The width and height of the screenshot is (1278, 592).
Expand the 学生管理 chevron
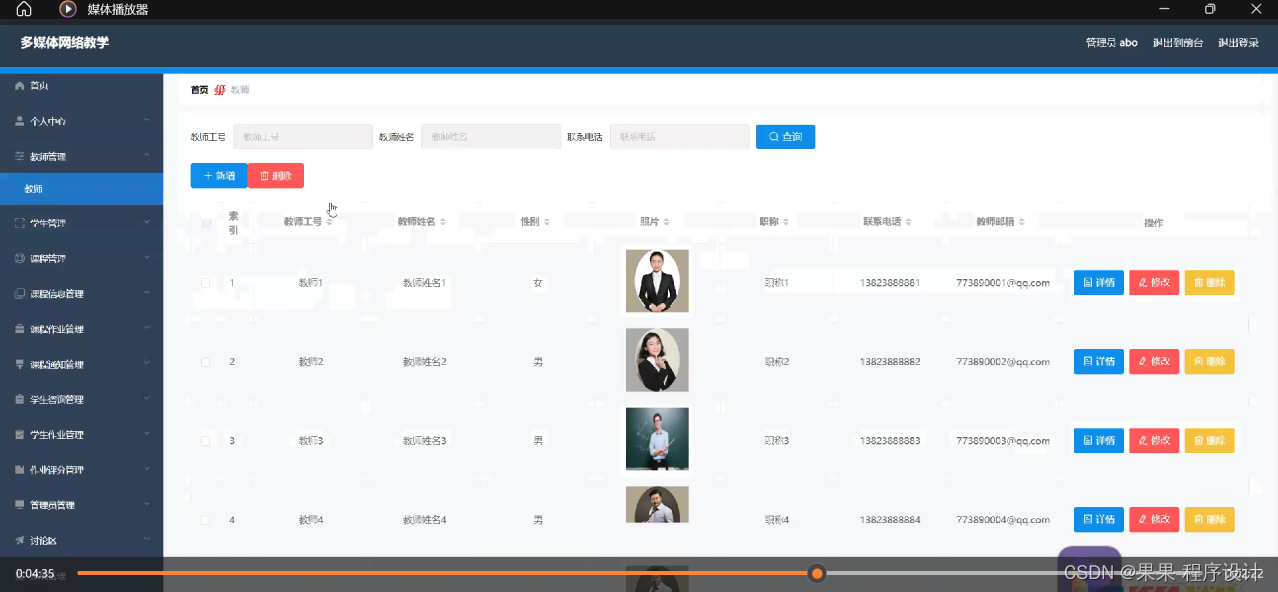147,222
